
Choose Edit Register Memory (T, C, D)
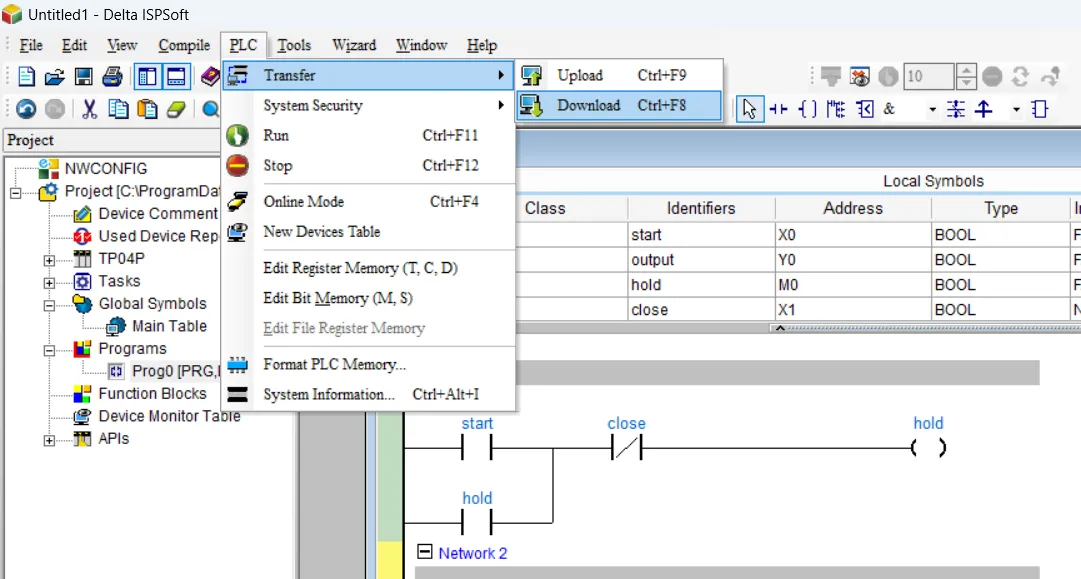click(x=368, y=267)
